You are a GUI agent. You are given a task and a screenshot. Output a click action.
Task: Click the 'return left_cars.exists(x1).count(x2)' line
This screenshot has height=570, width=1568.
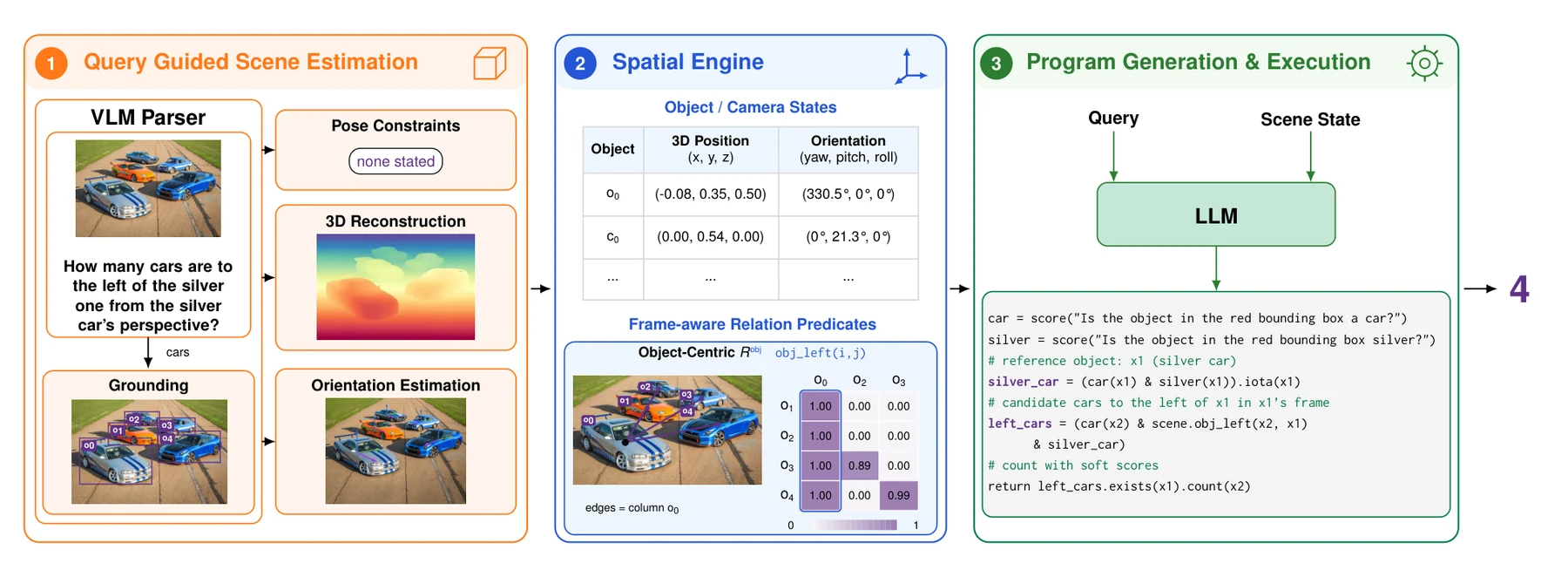(x=1119, y=486)
